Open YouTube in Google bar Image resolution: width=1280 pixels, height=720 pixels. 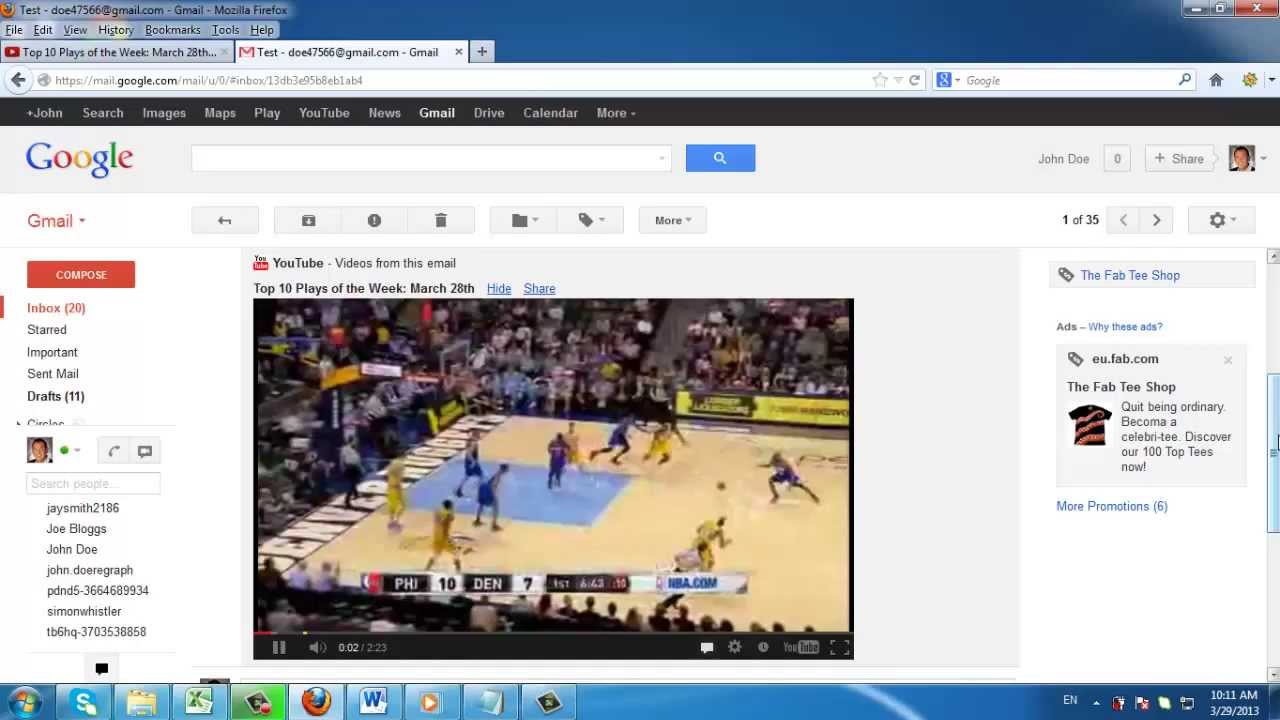[x=324, y=113]
